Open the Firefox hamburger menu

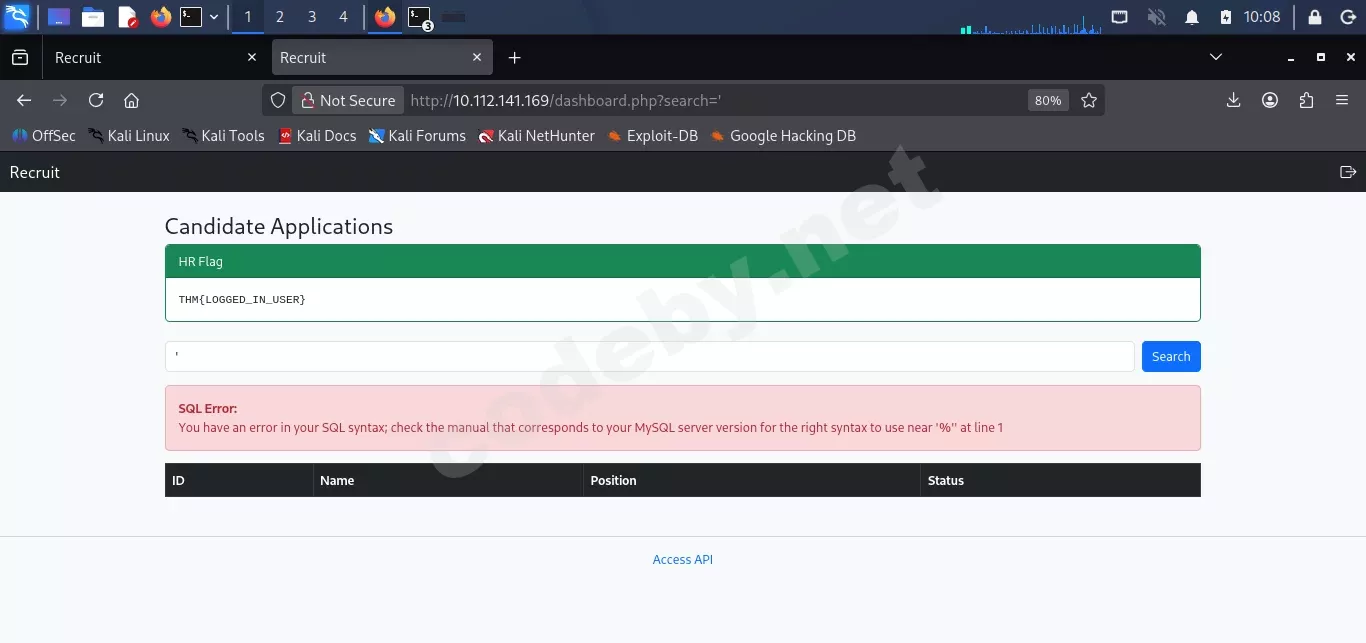1342,100
